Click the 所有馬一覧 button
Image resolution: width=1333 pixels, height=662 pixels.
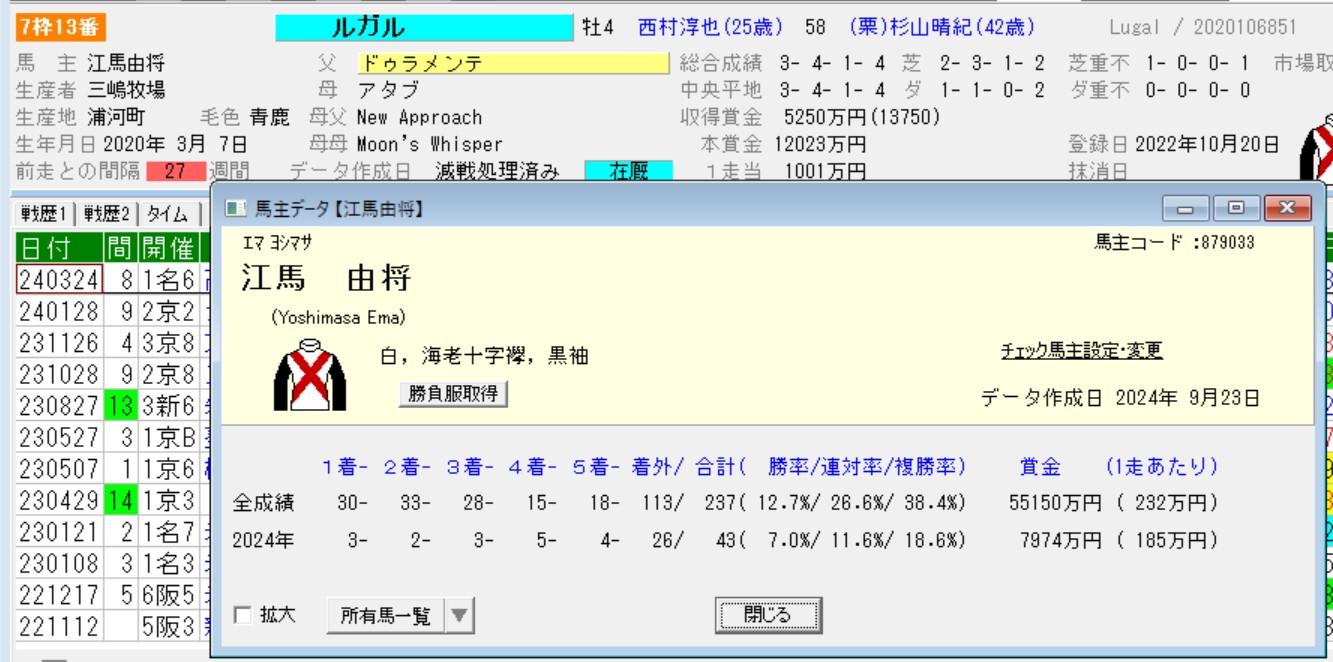(385, 617)
